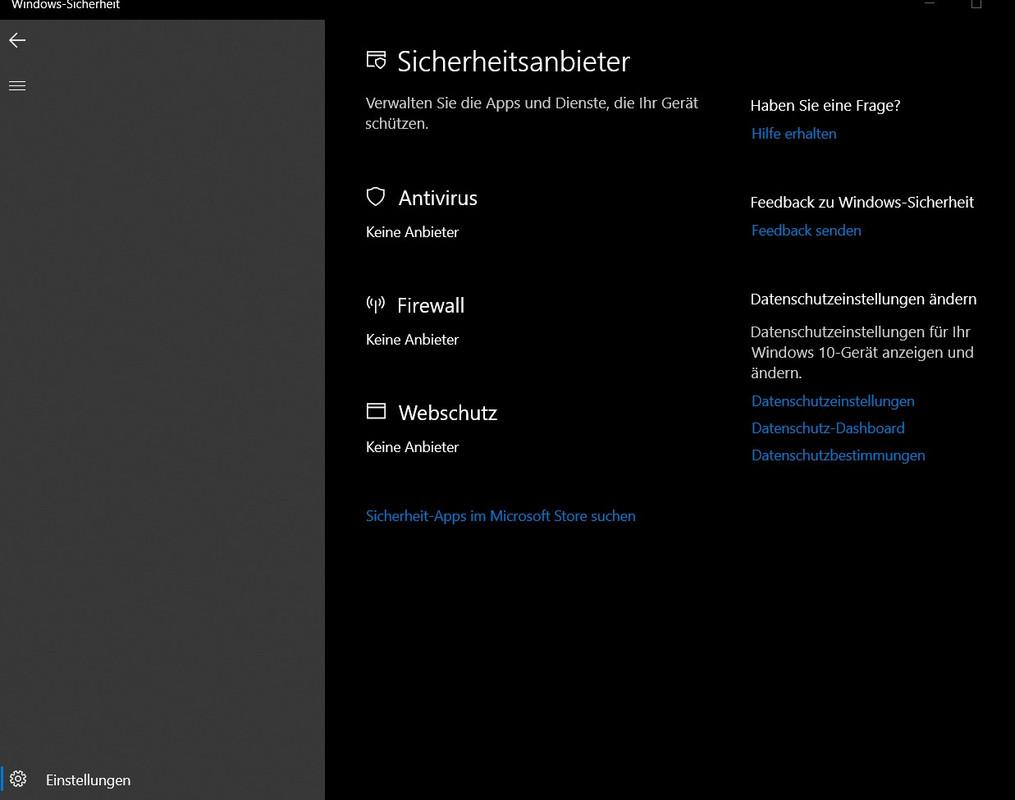Click the Antivirus shield icon
The image size is (1015, 800).
pos(375,197)
